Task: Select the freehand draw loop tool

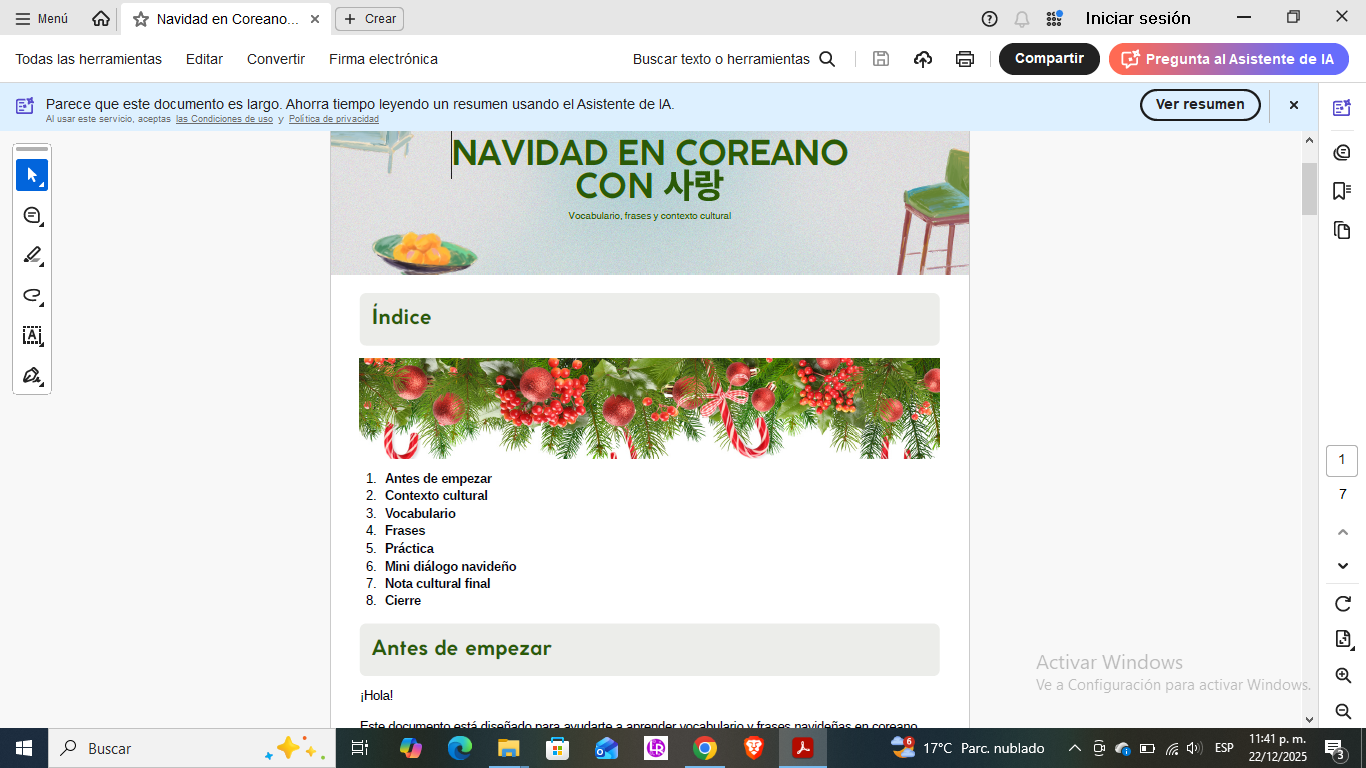Action: [32, 295]
